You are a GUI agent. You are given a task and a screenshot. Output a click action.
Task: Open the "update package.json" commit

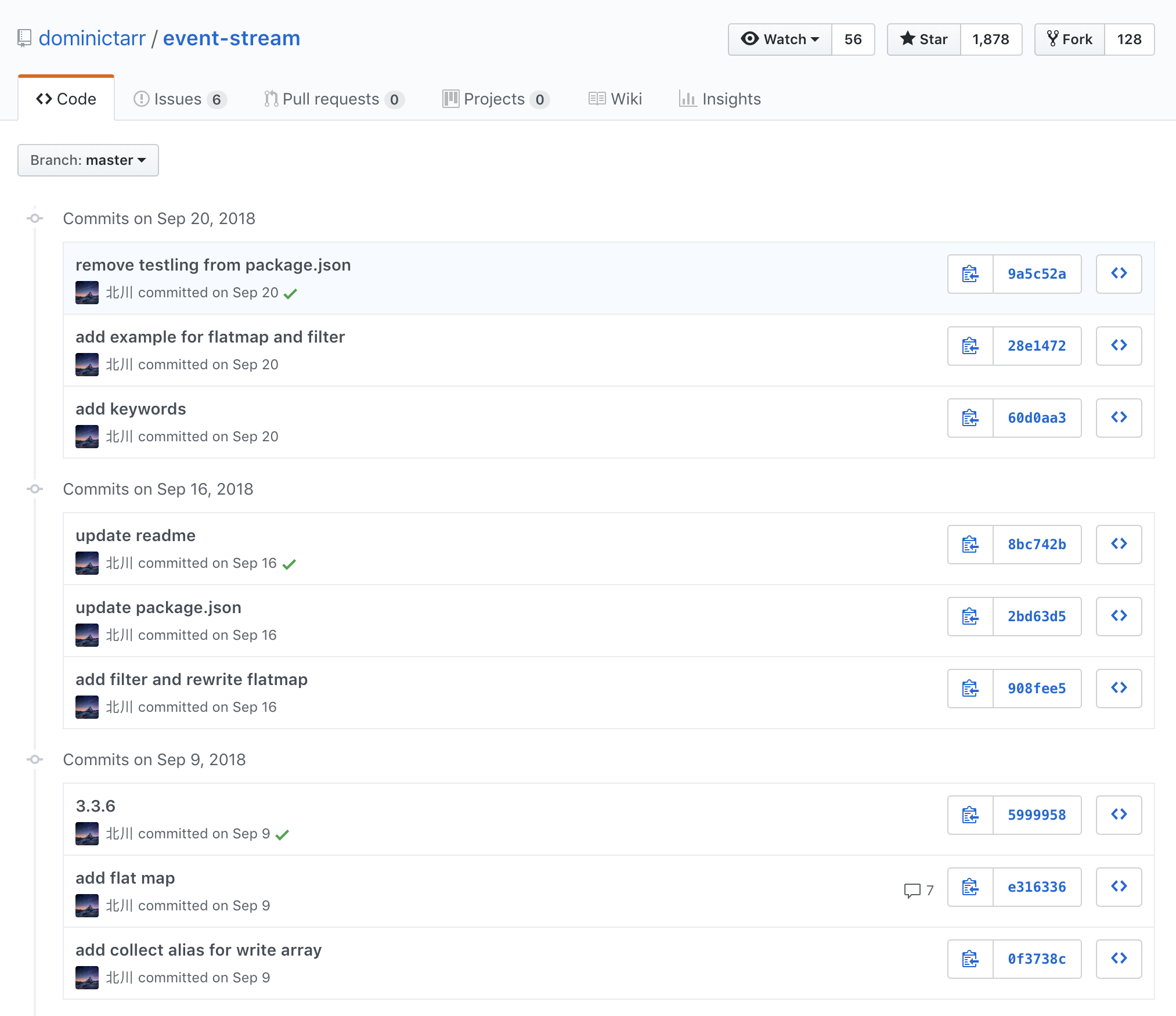coord(158,607)
